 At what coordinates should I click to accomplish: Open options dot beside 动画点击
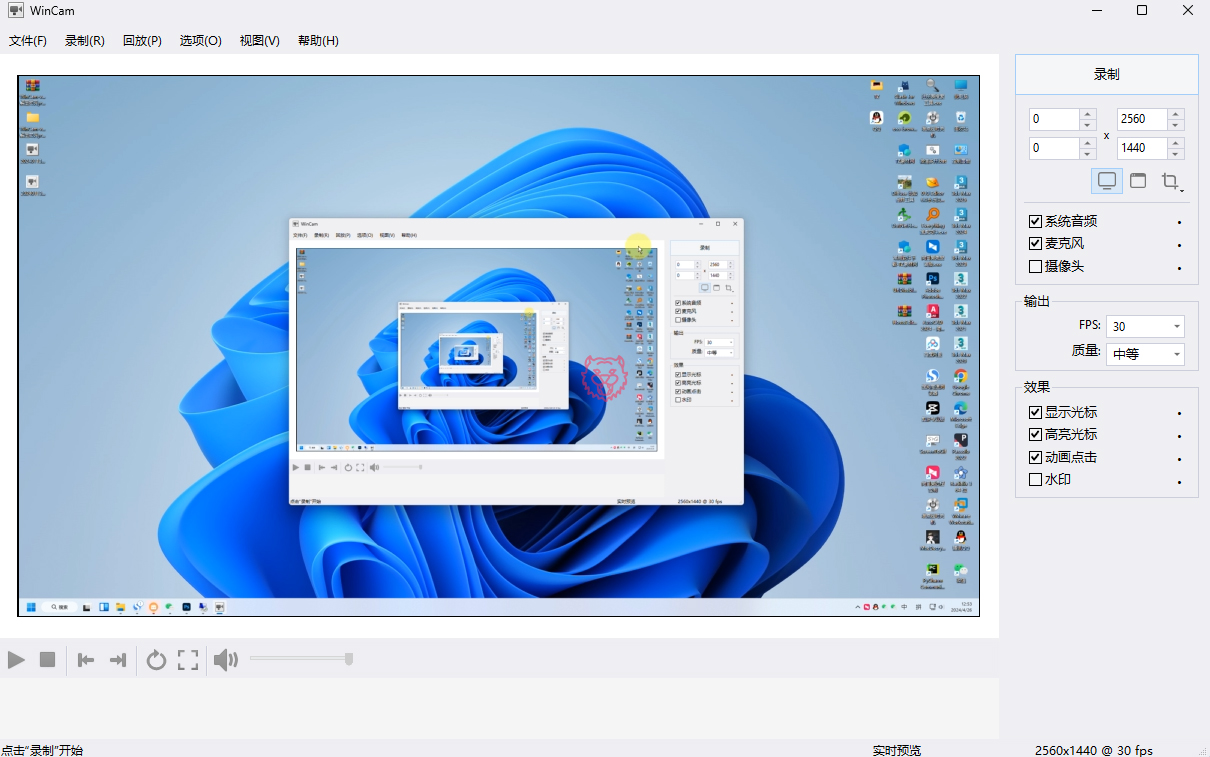pos(1180,459)
